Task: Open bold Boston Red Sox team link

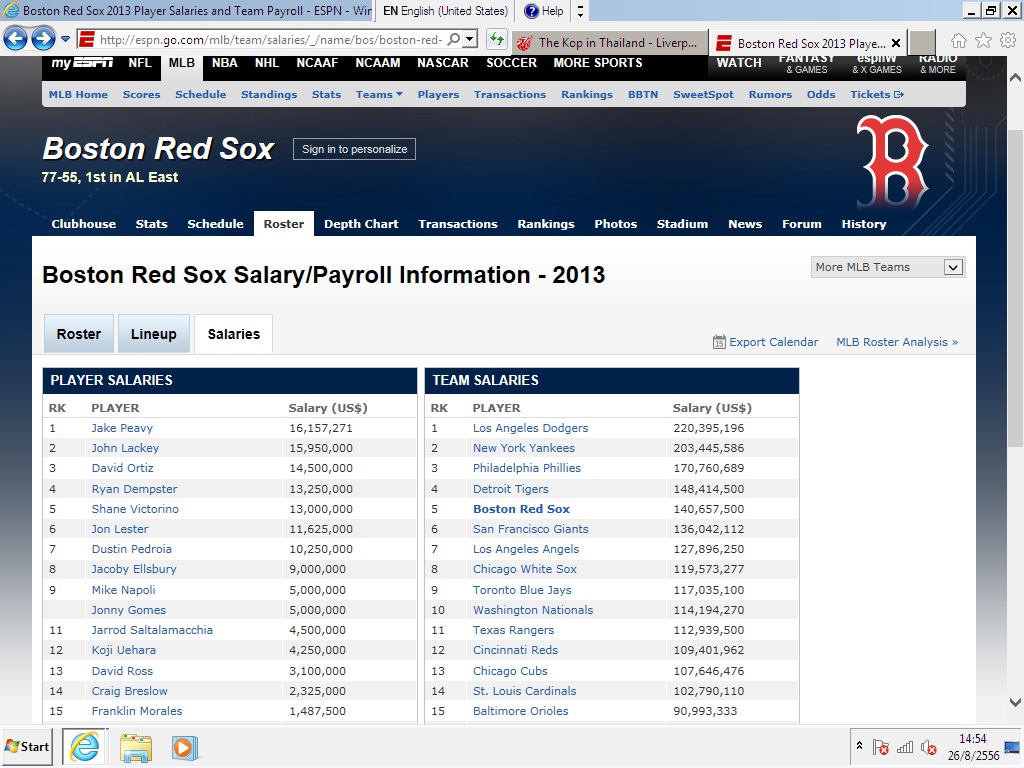Action: 521,509
